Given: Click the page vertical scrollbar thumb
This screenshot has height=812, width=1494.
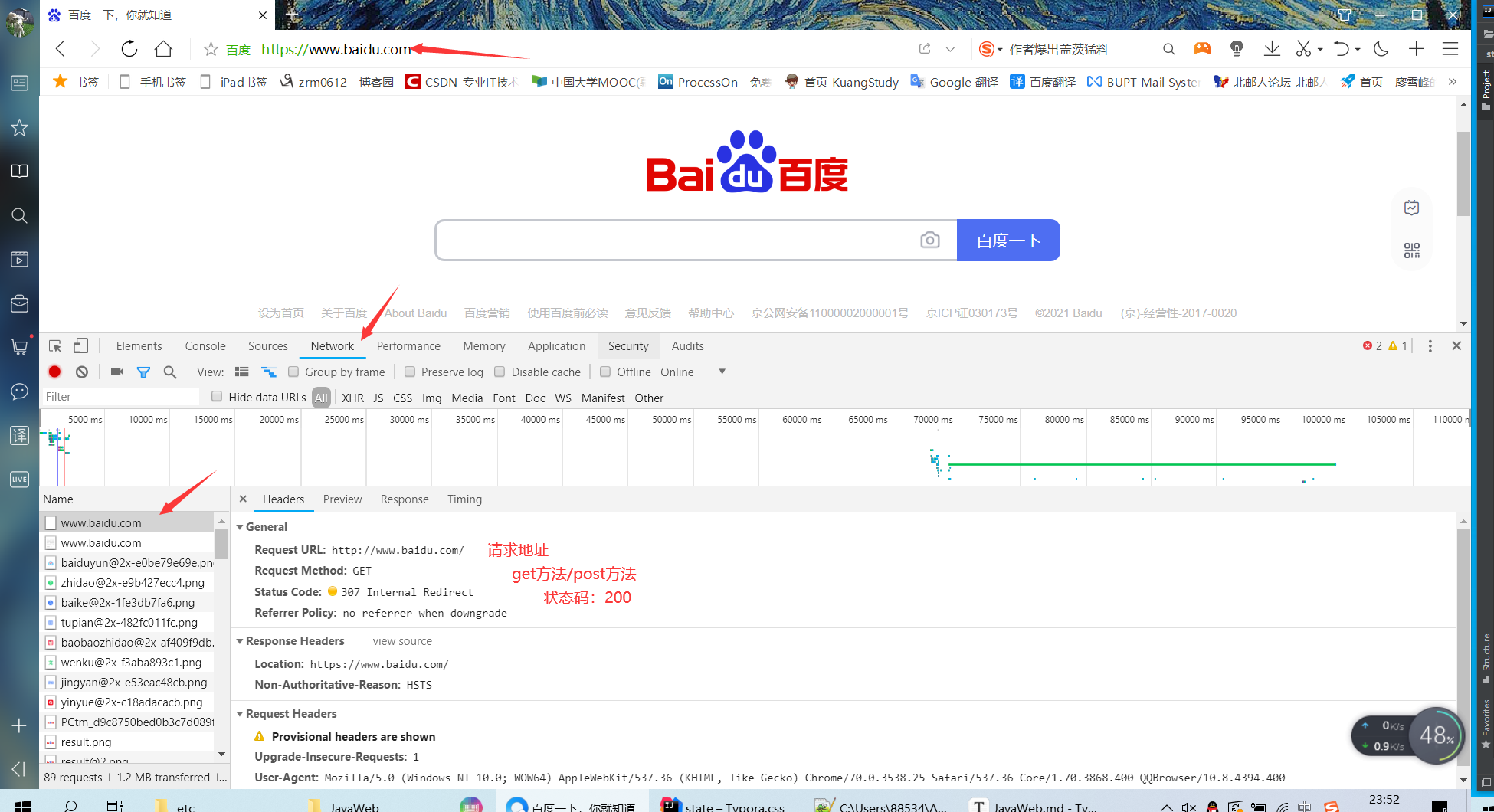Looking at the screenshot, I should (1463, 174).
